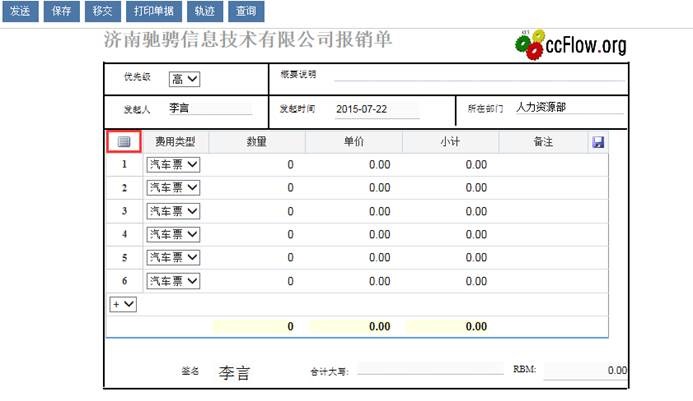This screenshot has width=693, height=401.
Task: Click the 移交 (Transfer) button
Action: click(101, 12)
